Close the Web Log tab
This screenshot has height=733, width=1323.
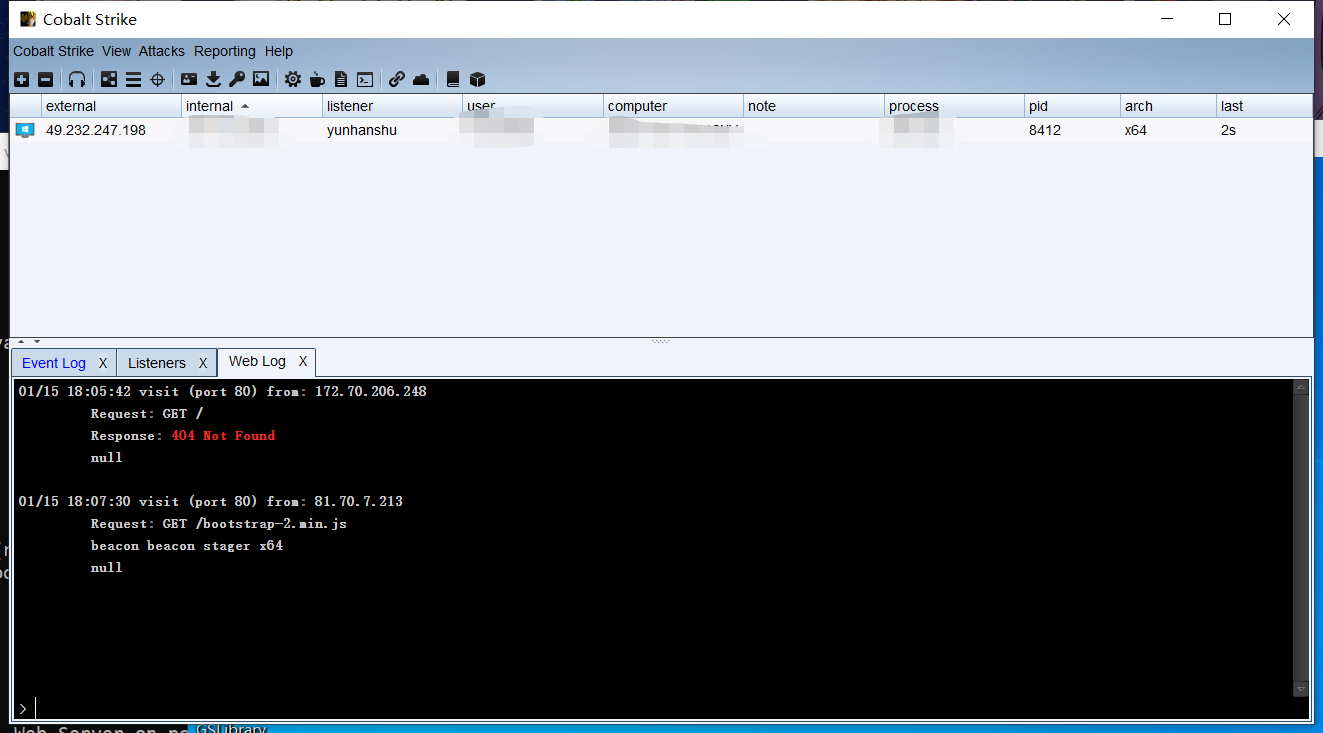pos(303,361)
